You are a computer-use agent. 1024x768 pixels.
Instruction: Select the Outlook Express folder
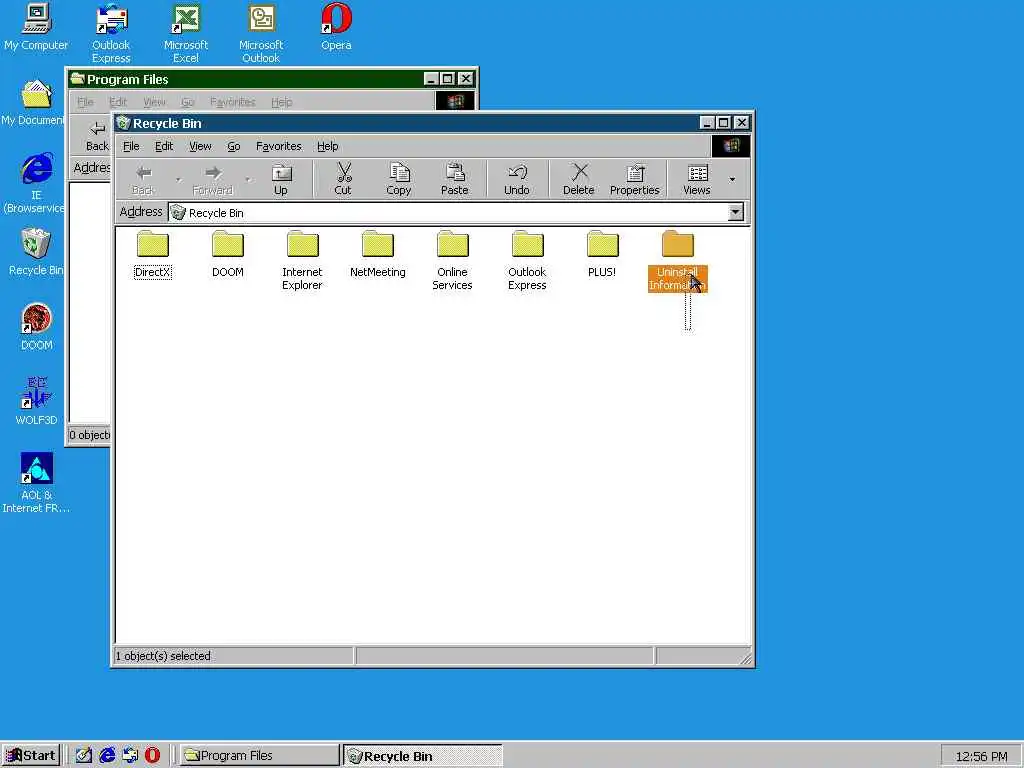(x=527, y=260)
